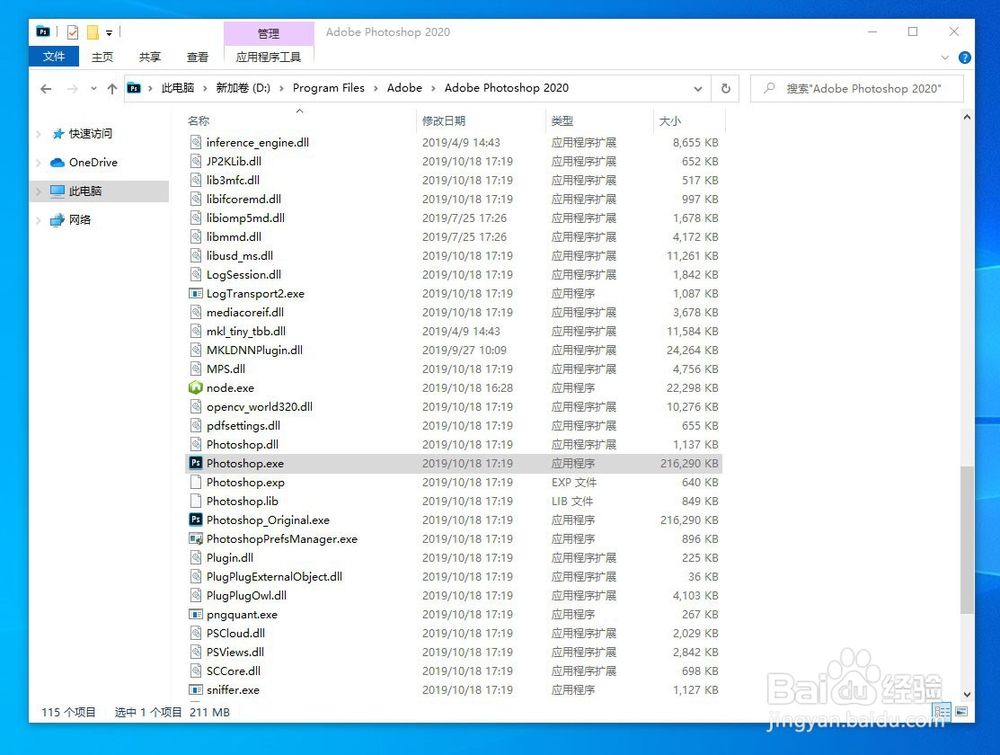Click the Ps icon in the title bar
Screen dimensions: 1000x755
pos(43,31)
